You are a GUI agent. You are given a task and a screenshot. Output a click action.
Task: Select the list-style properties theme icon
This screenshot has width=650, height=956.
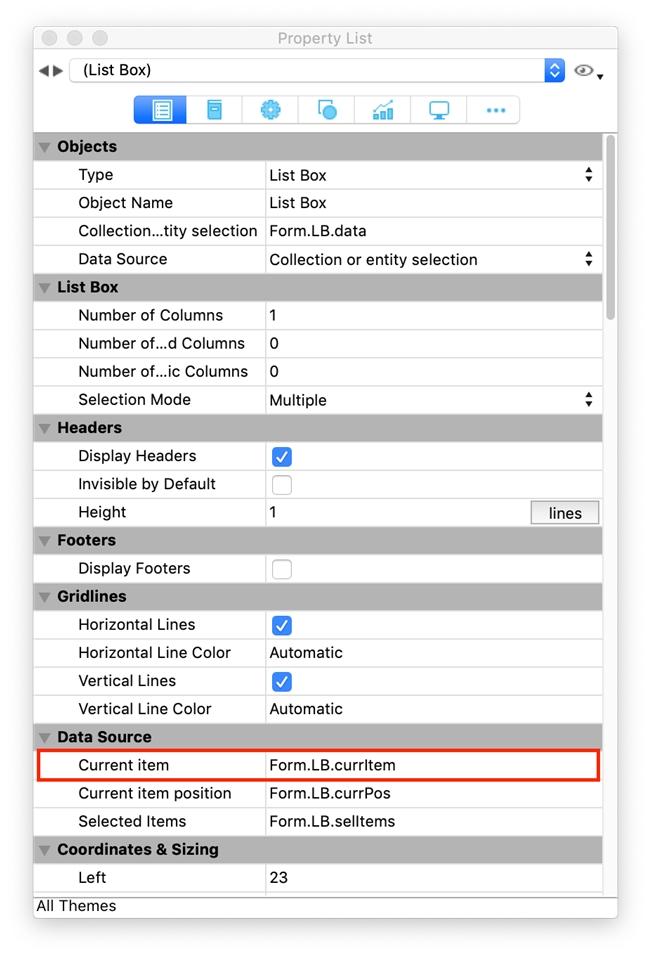point(161,110)
